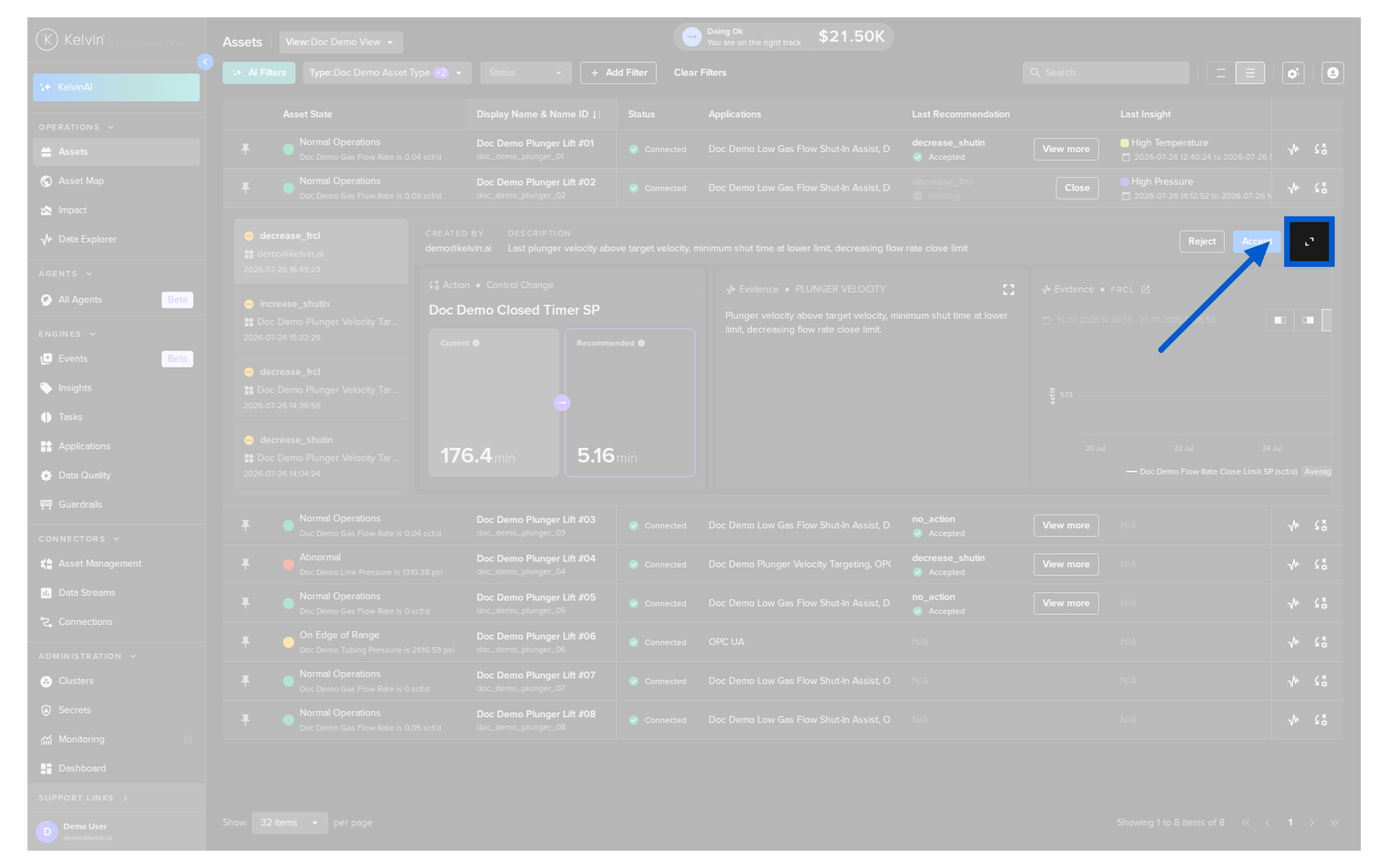The height and width of the screenshot is (868, 1389).
Task: Click the Recommended value info icon
Action: click(641, 344)
